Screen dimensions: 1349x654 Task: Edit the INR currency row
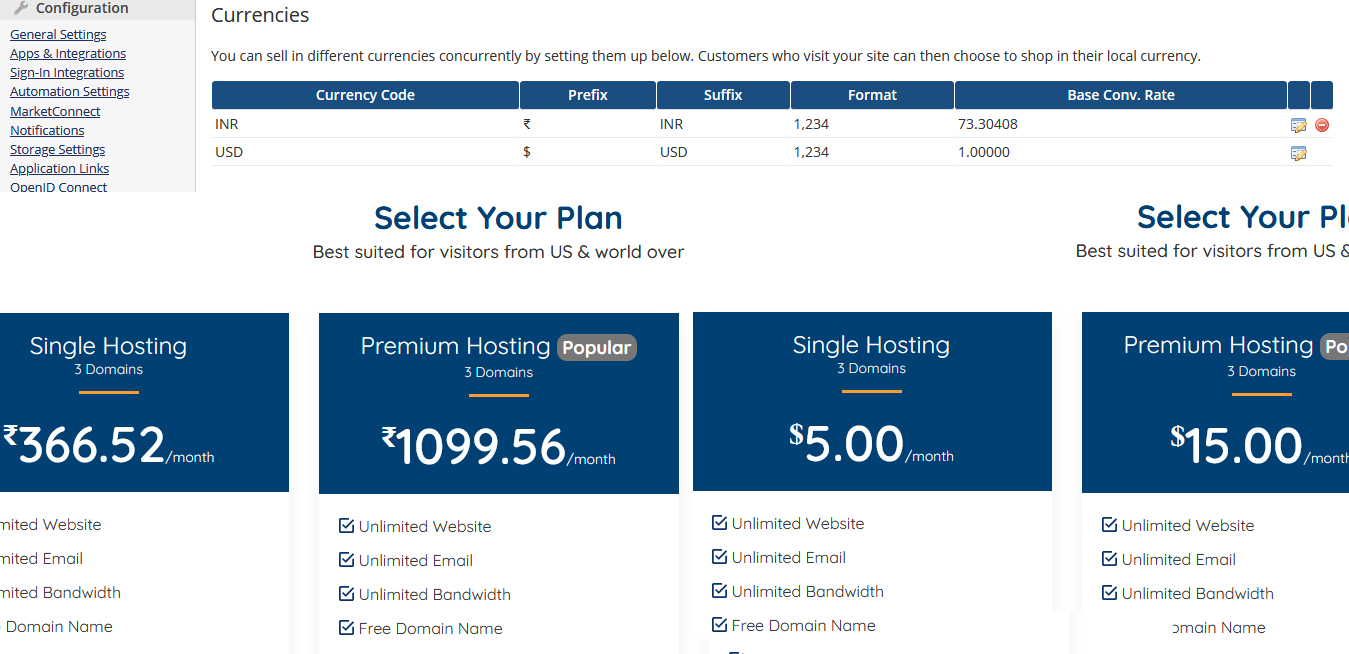[1298, 125]
